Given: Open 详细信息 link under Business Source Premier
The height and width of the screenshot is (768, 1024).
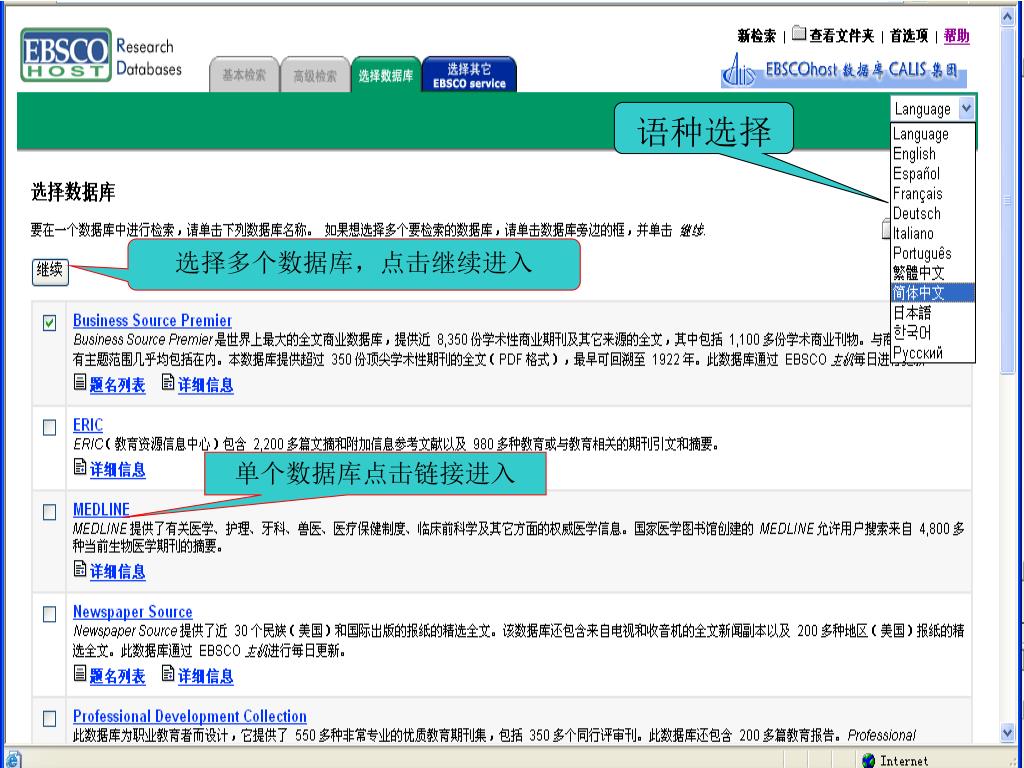Looking at the screenshot, I should tap(206, 385).
